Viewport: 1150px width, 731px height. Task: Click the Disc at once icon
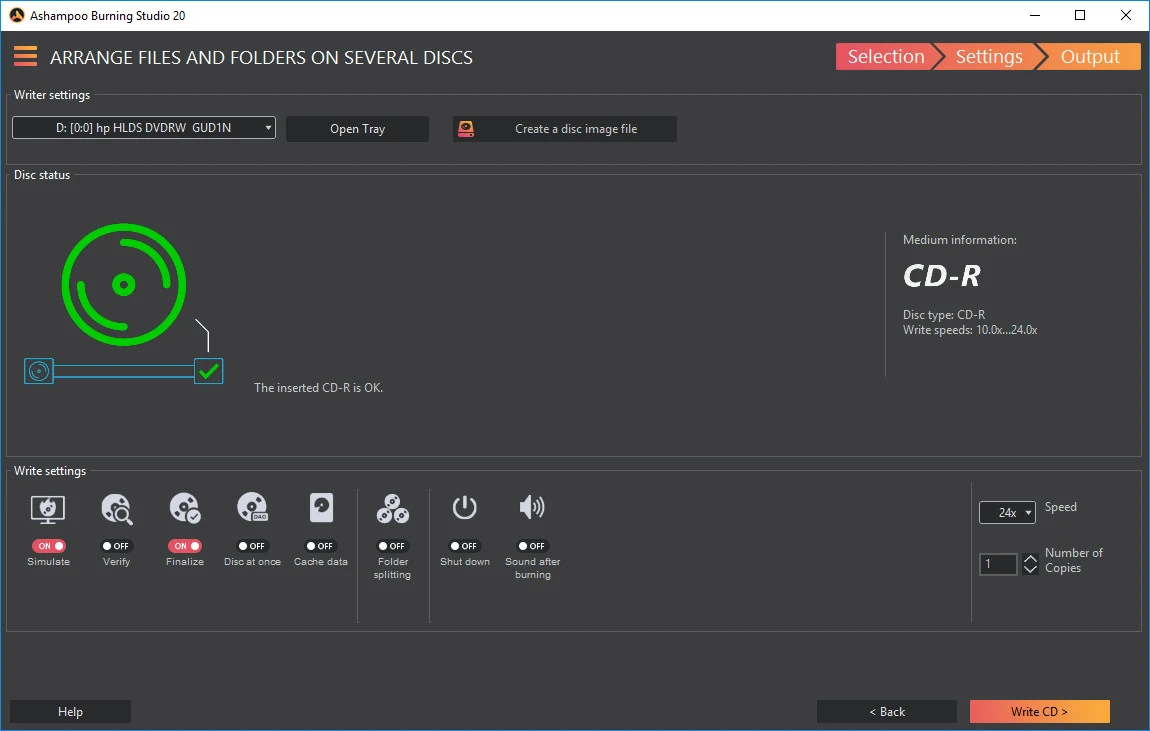pyautogui.click(x=252, y=509)
